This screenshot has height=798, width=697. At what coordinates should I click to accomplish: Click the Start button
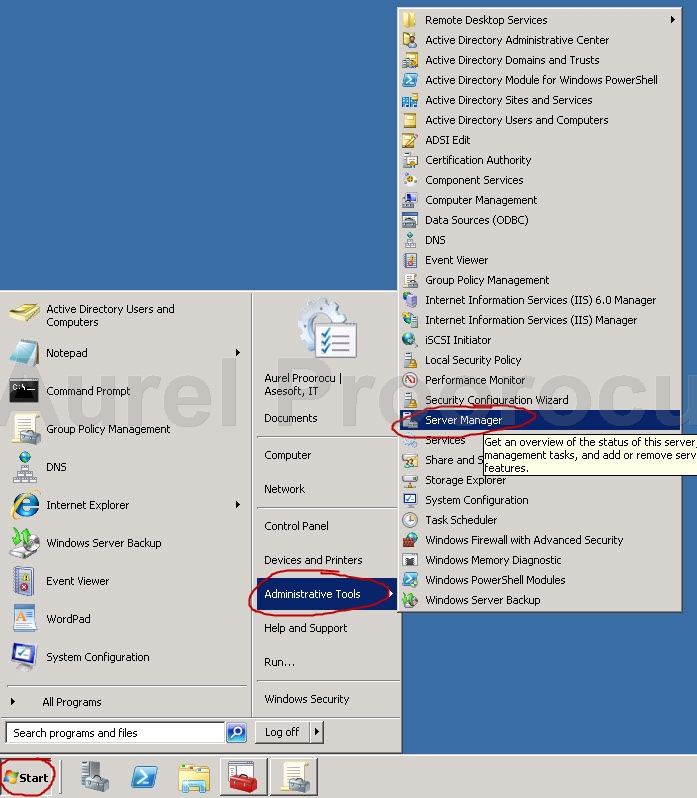pyautogui.click(x=27, y=777)
